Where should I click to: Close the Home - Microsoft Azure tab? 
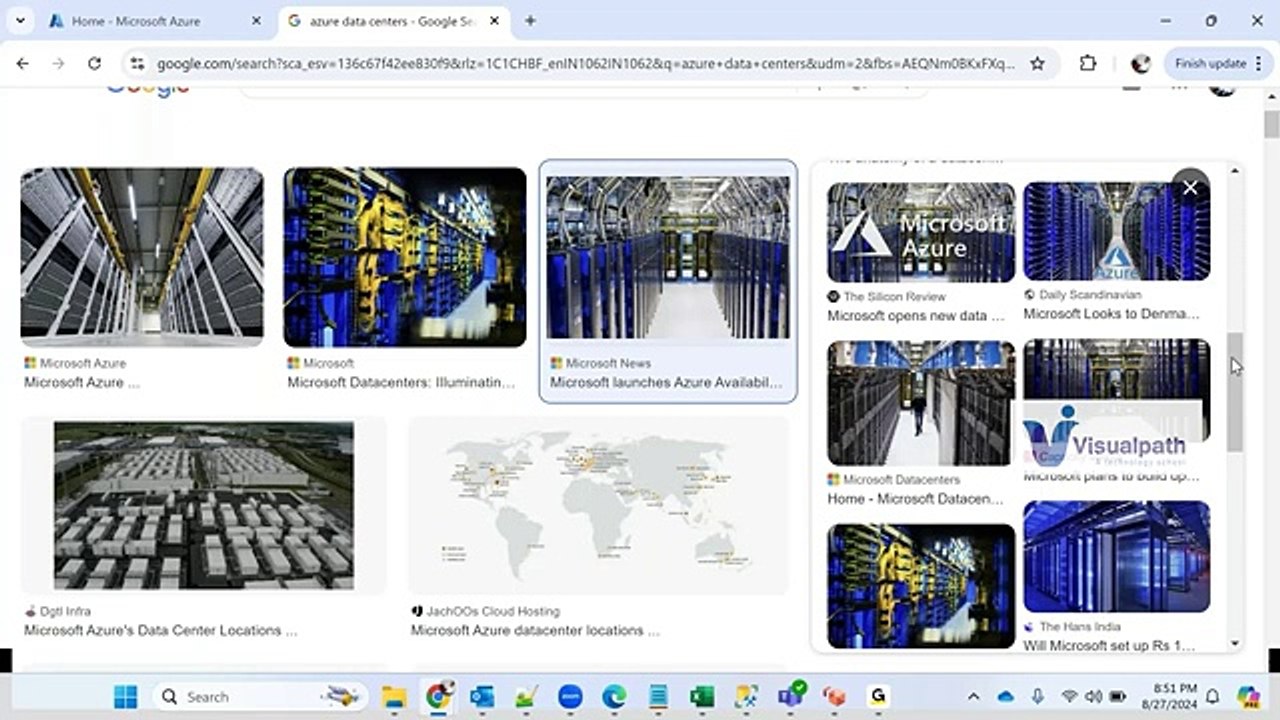(x=256, y=21)
